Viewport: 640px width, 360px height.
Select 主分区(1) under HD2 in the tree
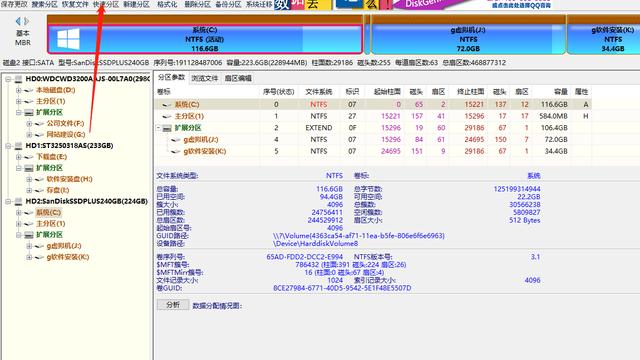(x=51, y=224)
